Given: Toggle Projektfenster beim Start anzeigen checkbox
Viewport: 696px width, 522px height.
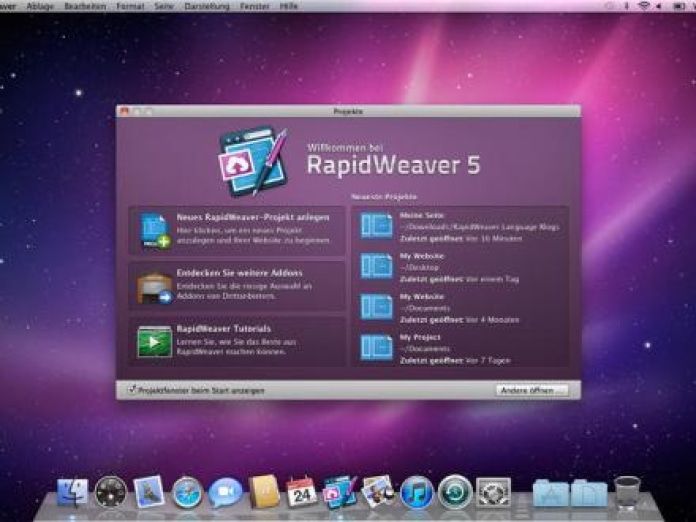Looking at the screenshot, I should click(x=132, y=390).
